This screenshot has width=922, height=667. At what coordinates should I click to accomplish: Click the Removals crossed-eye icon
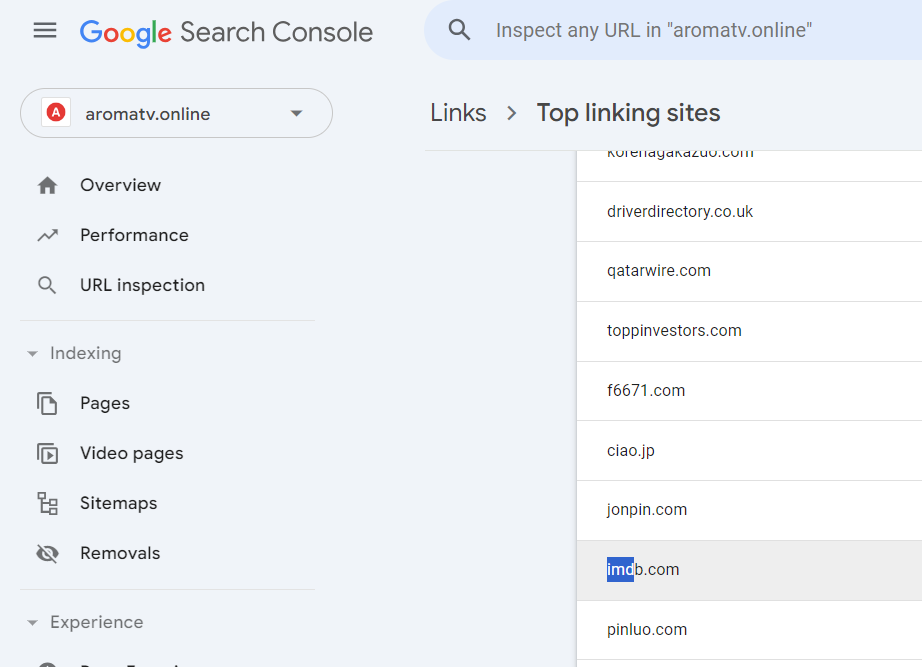pos(48,553)
